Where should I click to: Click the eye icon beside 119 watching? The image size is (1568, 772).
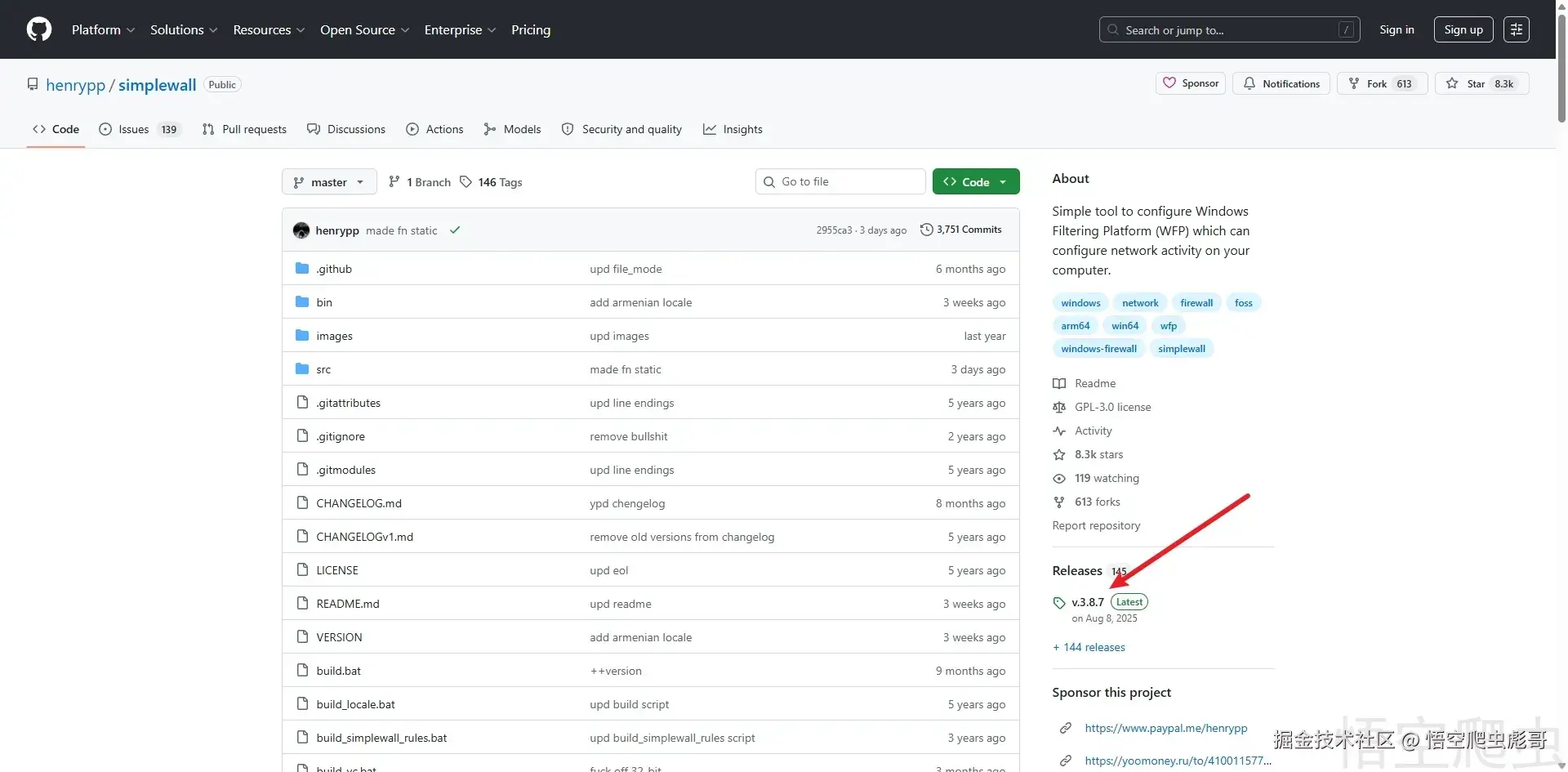1059,478
